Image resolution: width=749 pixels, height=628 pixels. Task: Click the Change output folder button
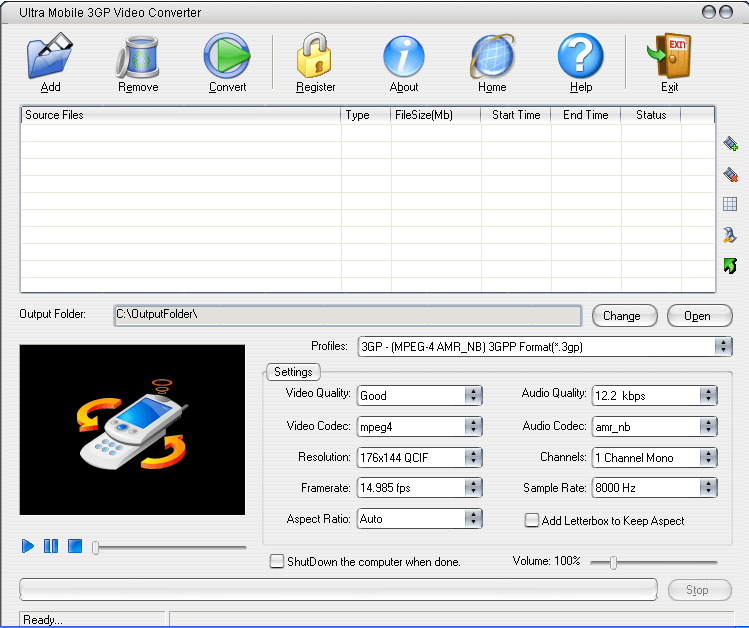tap(624, 316)
